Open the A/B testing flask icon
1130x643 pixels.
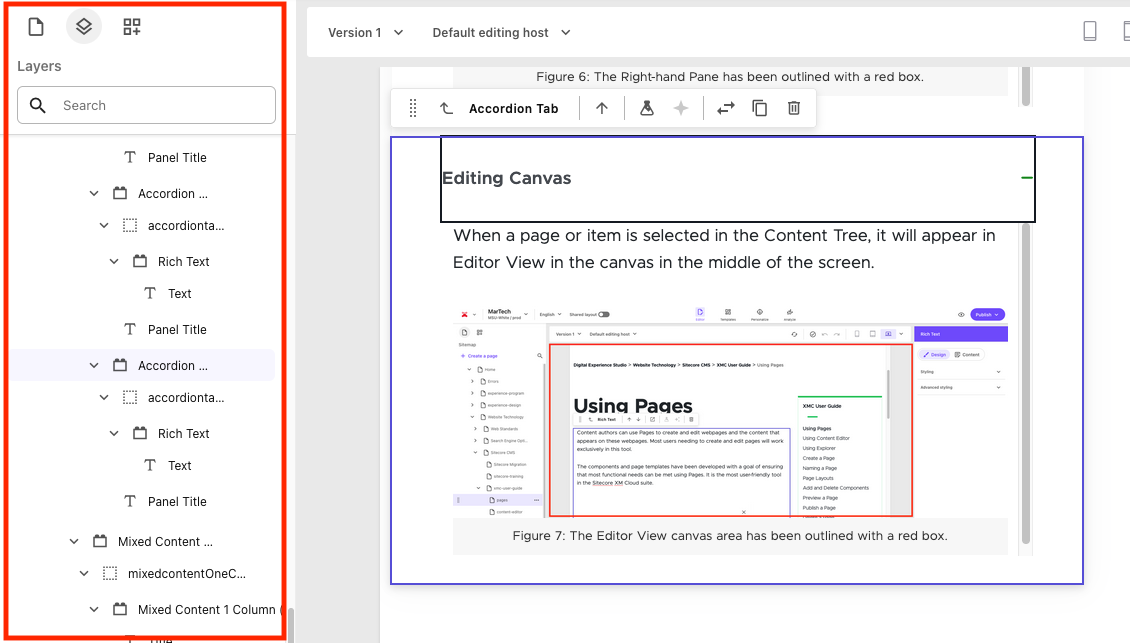click(645, 108)
